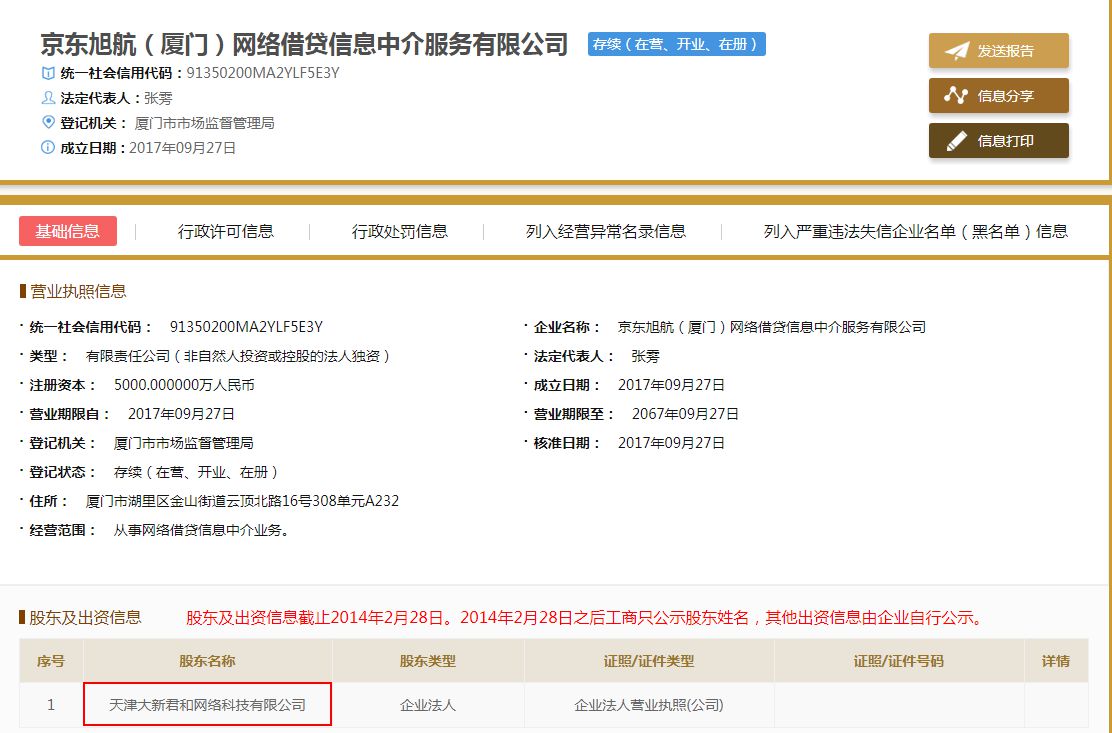Click the 详情 column header

pyautogui.click(x=1056, y=661)
